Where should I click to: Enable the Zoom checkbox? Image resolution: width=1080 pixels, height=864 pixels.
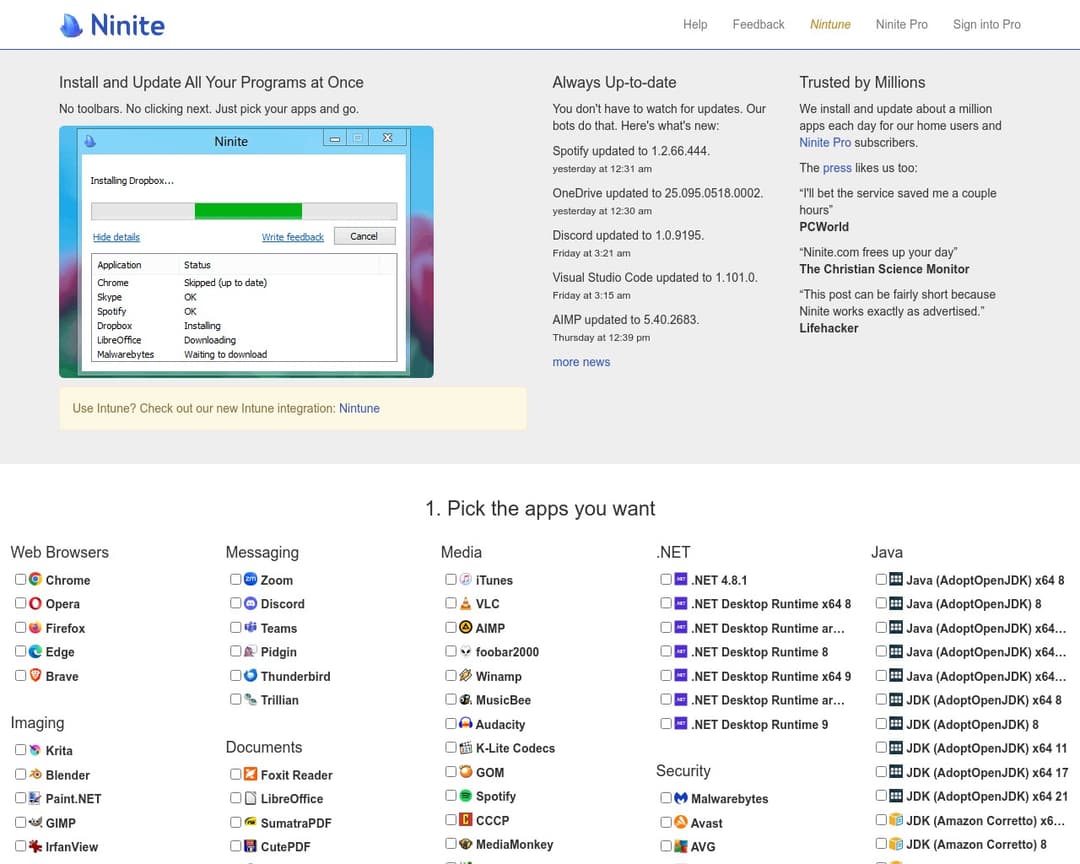tap(236, 579)
